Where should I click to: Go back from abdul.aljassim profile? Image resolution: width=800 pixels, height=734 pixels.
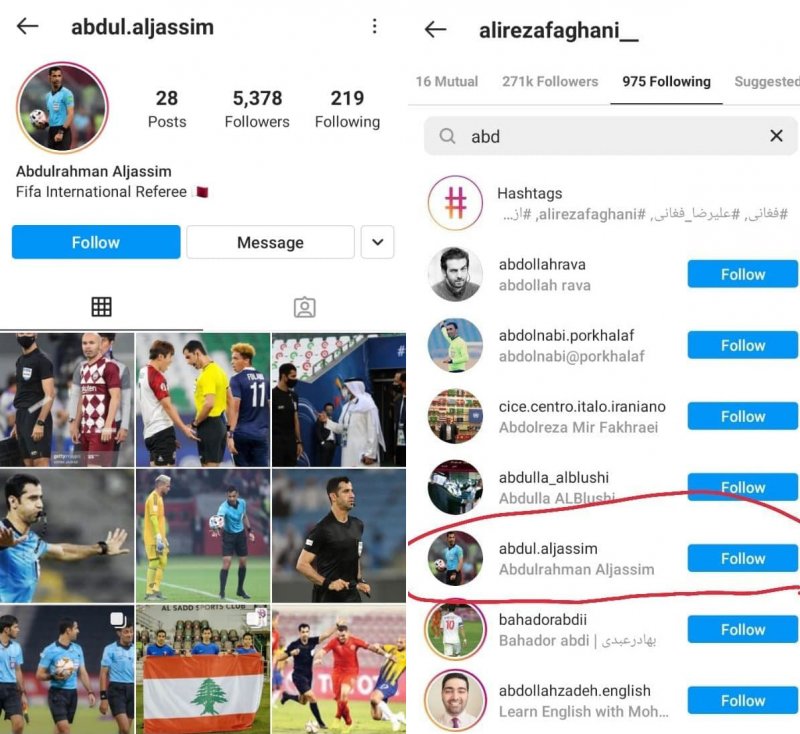tap(28, 26)
